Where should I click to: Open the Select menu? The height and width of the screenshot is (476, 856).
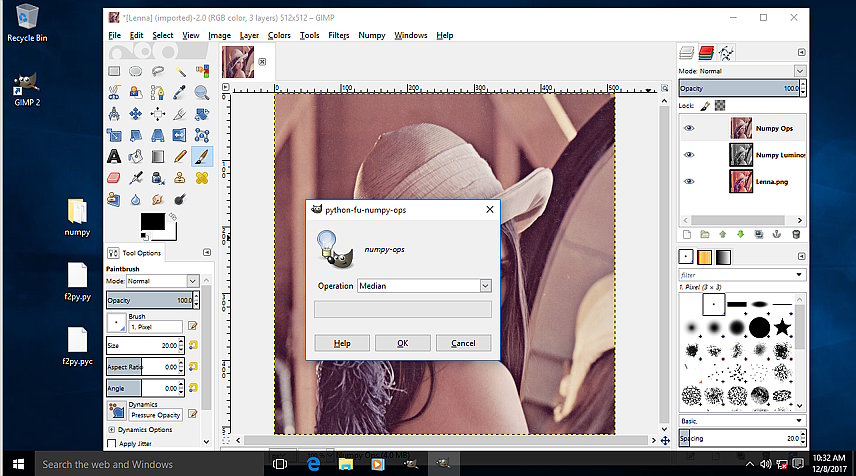(x=163, y=35)
